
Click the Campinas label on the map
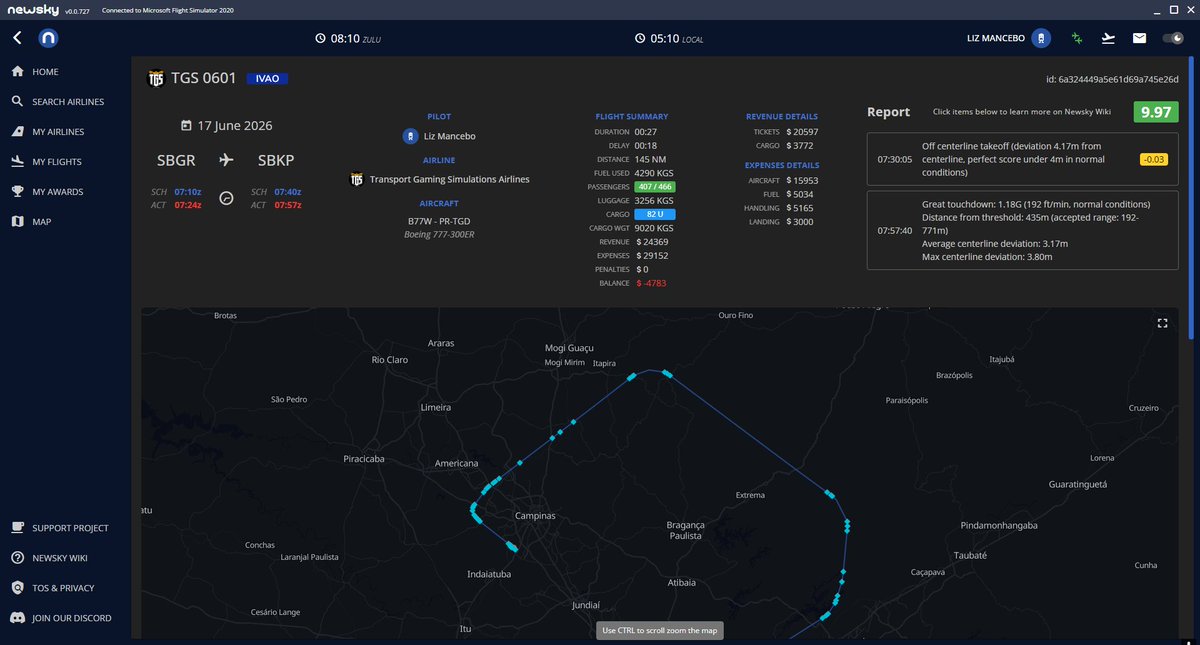click(534, 516)
